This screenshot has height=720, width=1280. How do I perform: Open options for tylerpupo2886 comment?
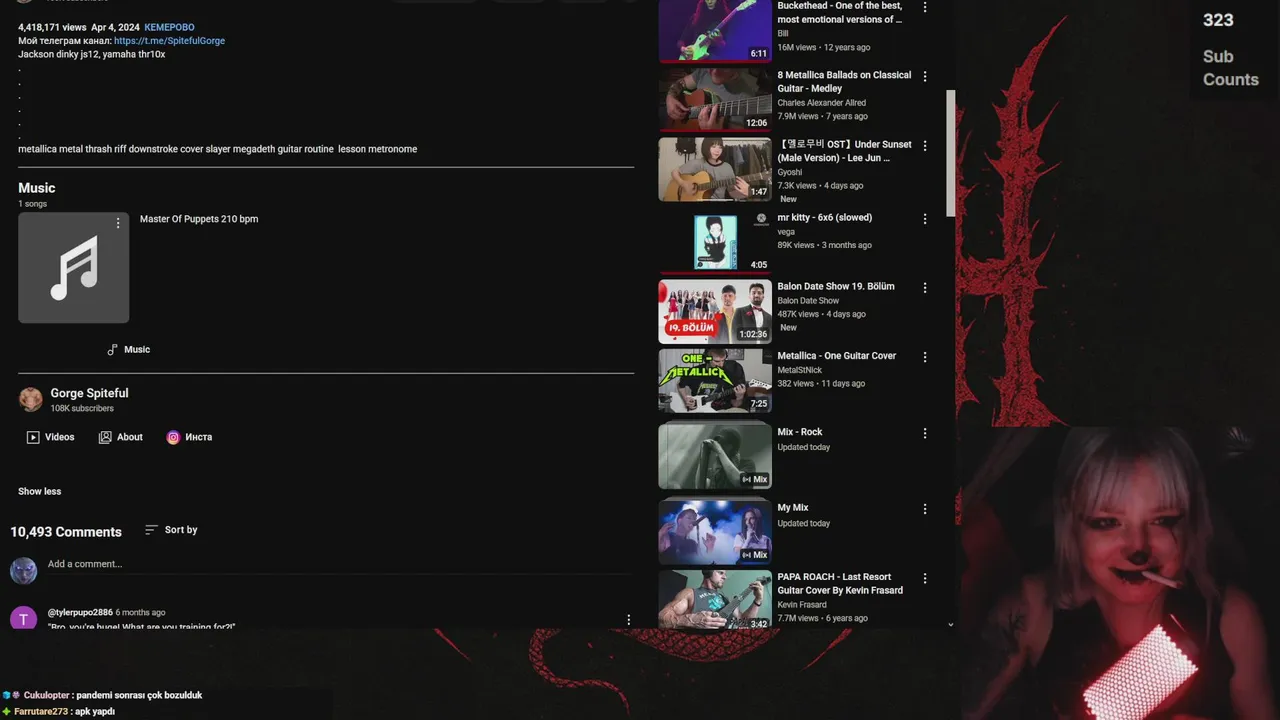point(628,620)
